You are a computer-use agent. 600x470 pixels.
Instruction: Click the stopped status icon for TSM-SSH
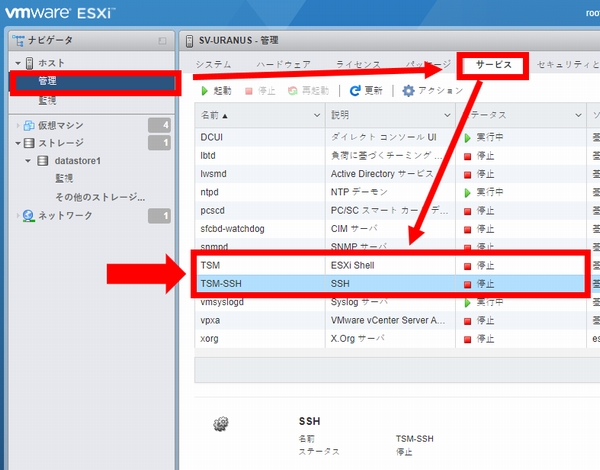467,284
